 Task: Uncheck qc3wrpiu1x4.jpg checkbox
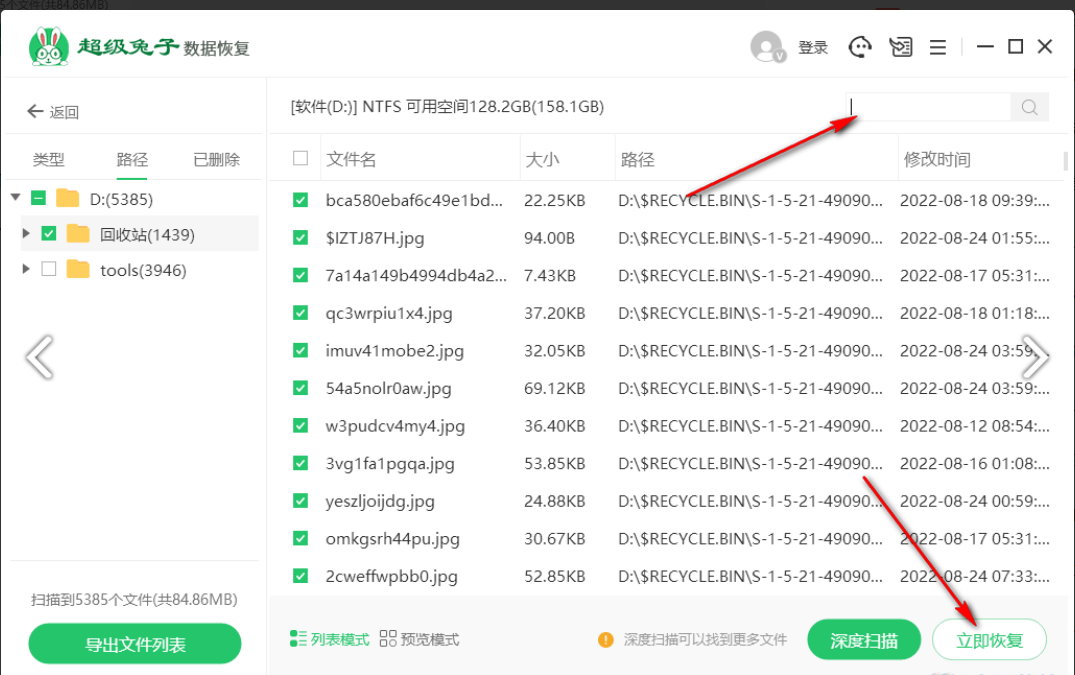pyautogui.click(x=300, y=313)
